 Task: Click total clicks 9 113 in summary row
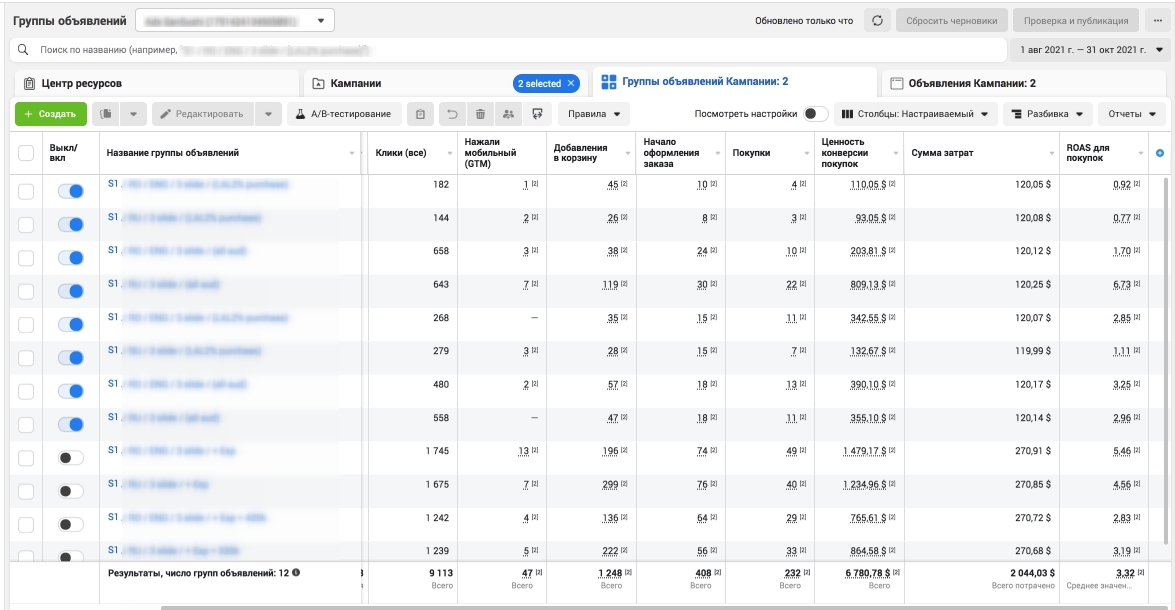[x=441, y=573]
